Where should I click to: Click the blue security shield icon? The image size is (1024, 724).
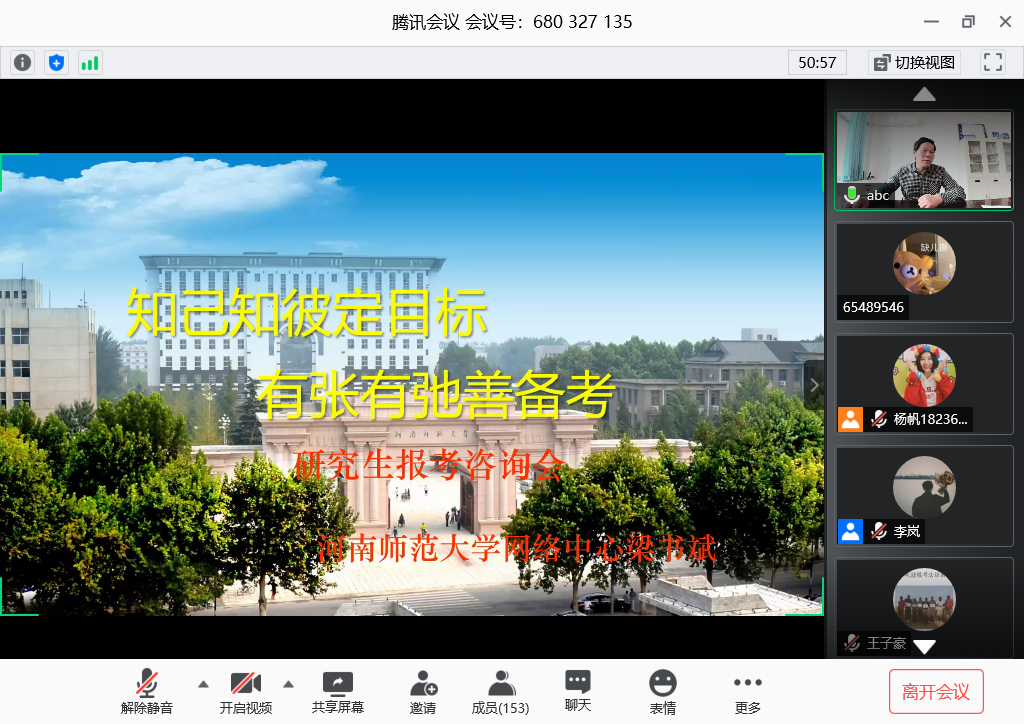click(56, 63)
